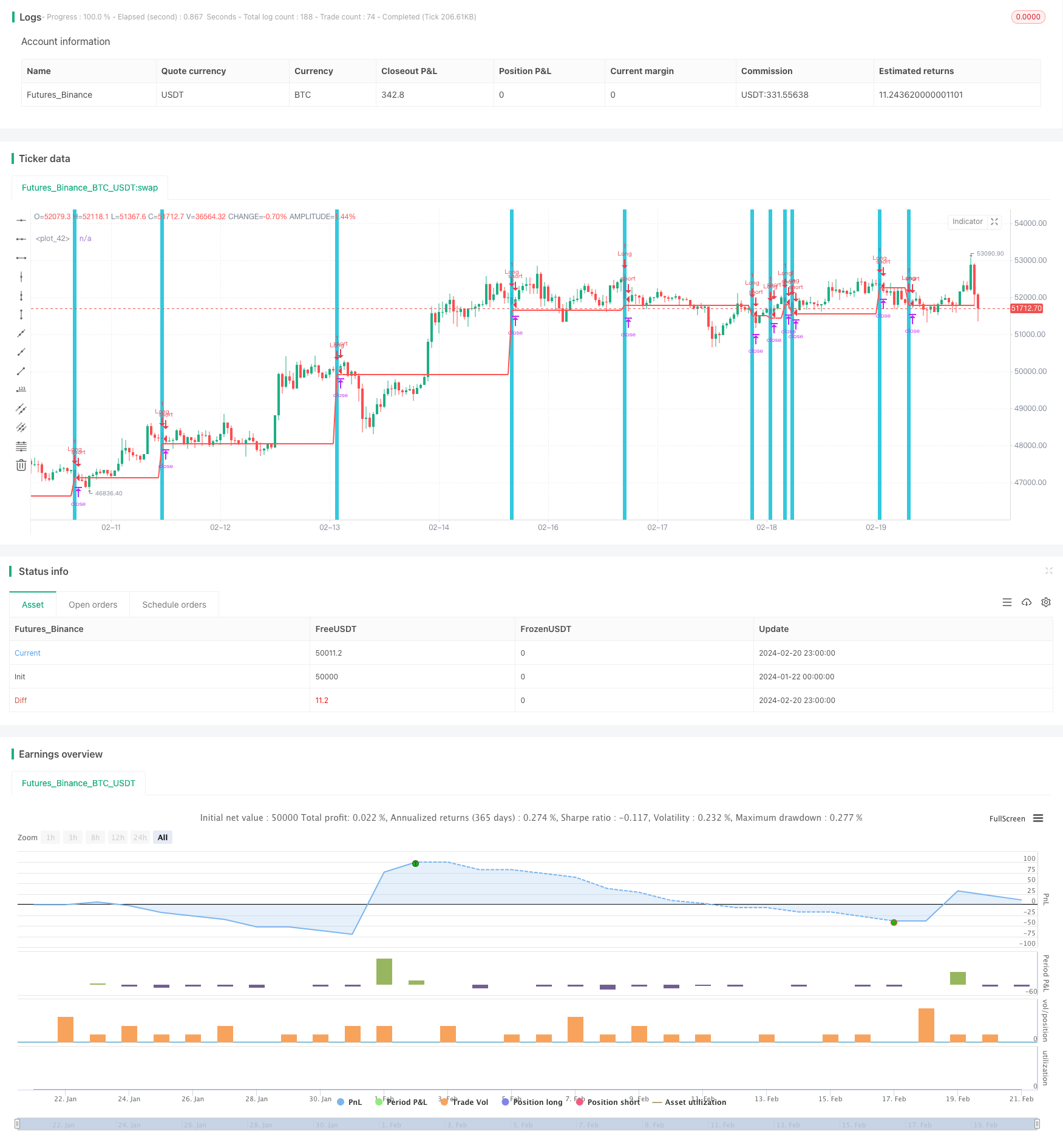This screenshot has width=1063, height=1148.
Task: Click the commission value USDT:331.55638
Action: click(775, 95)
